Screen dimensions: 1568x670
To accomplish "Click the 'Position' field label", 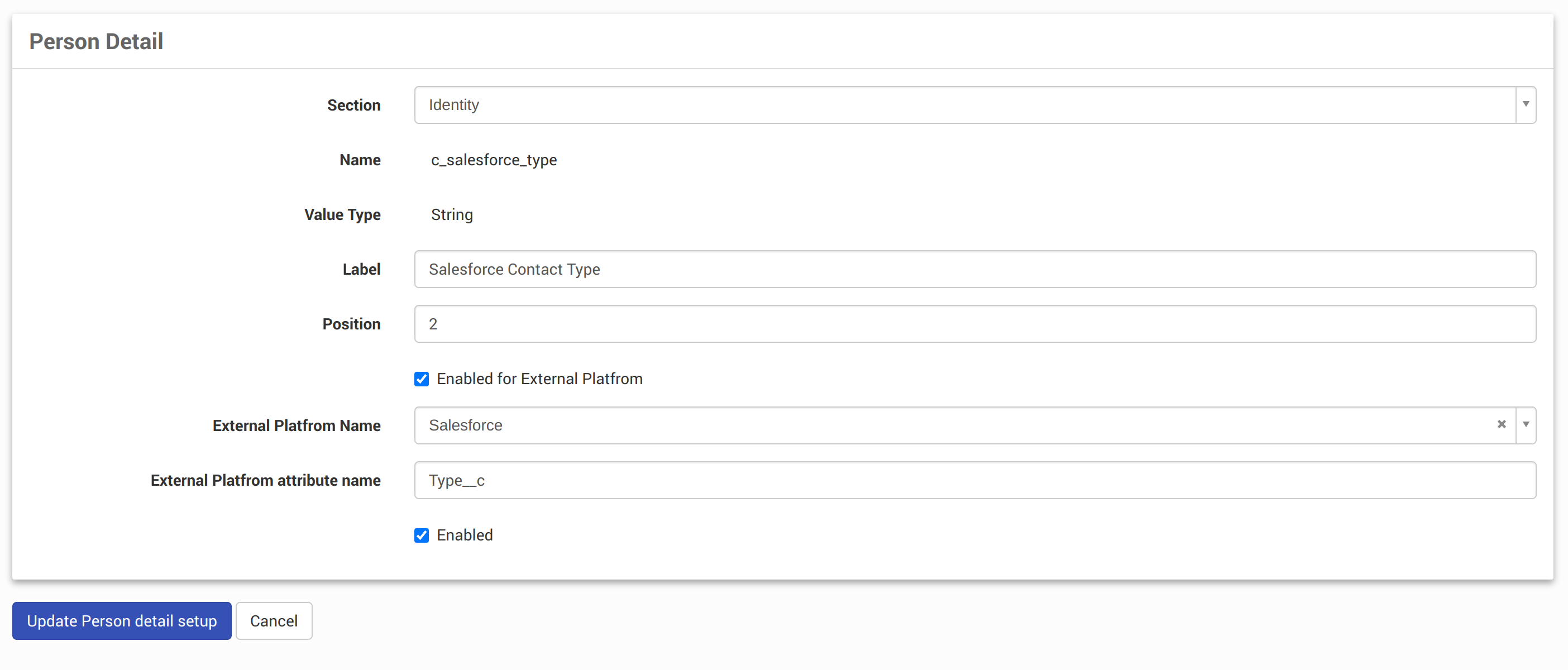I will pyautogui.click(x=351, y=324).
